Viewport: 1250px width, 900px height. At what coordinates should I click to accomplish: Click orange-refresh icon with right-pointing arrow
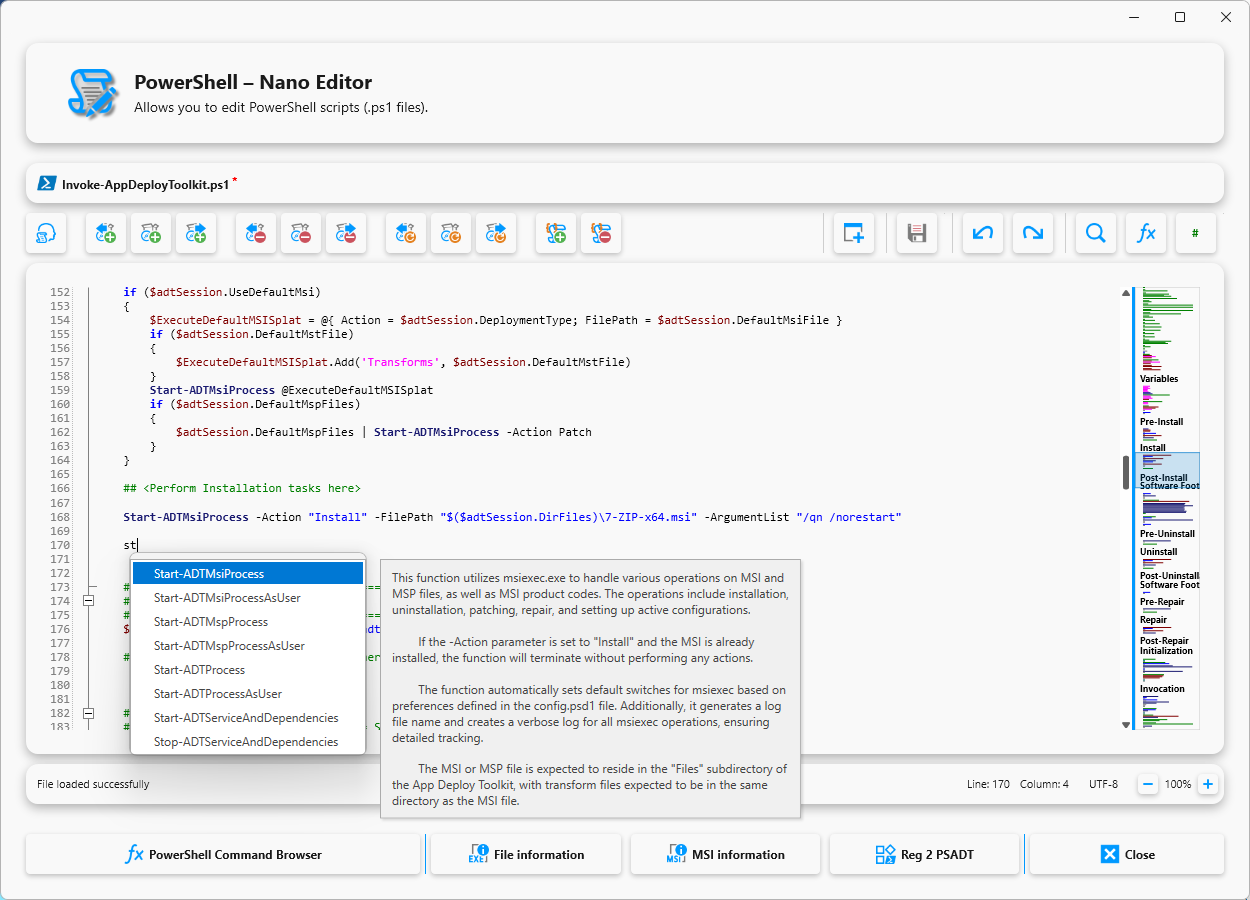(496, 233)
